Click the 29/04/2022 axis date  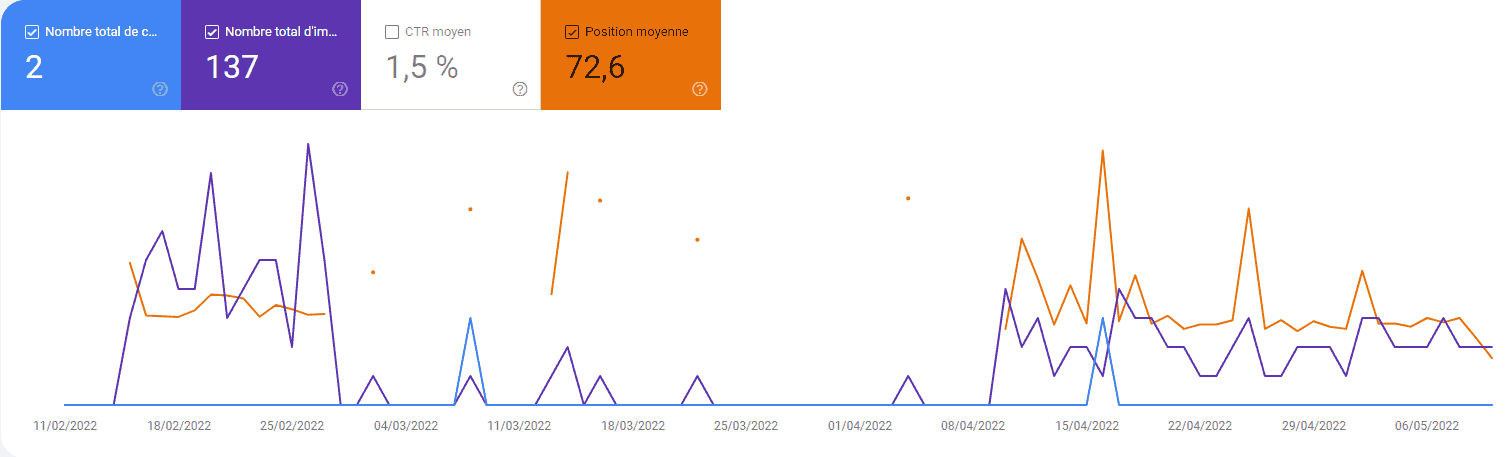(1314, 425)
